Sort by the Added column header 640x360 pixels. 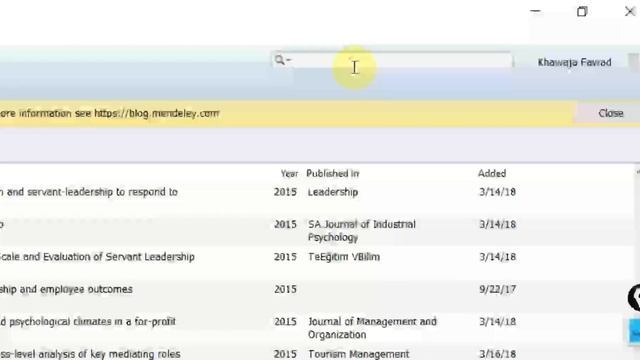[492, 173]
